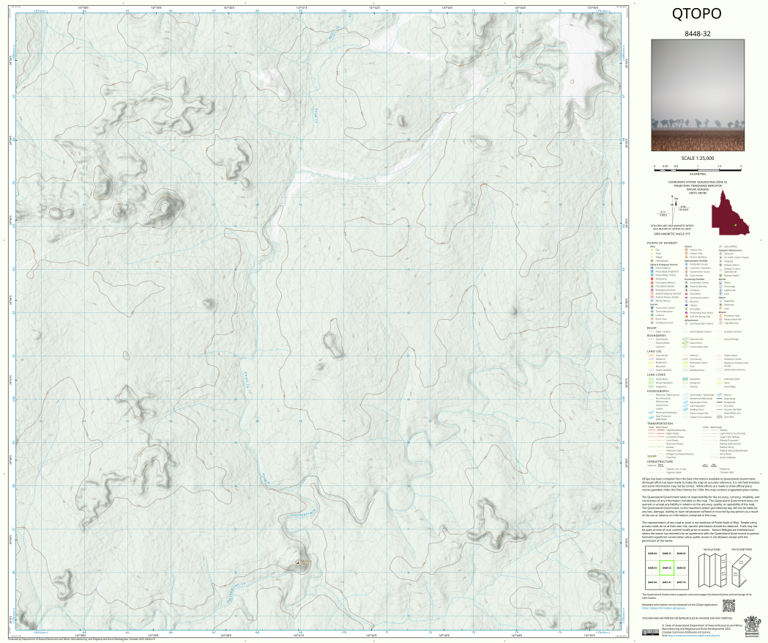Click the Queensland Government crest logo

click(750, 628)
